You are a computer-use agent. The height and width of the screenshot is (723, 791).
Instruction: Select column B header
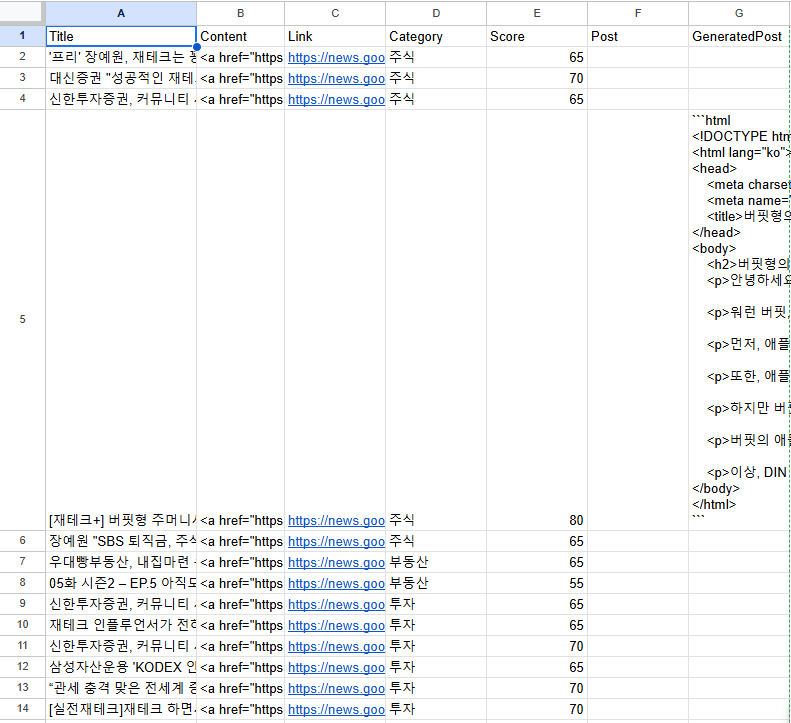tap(240, 13)
